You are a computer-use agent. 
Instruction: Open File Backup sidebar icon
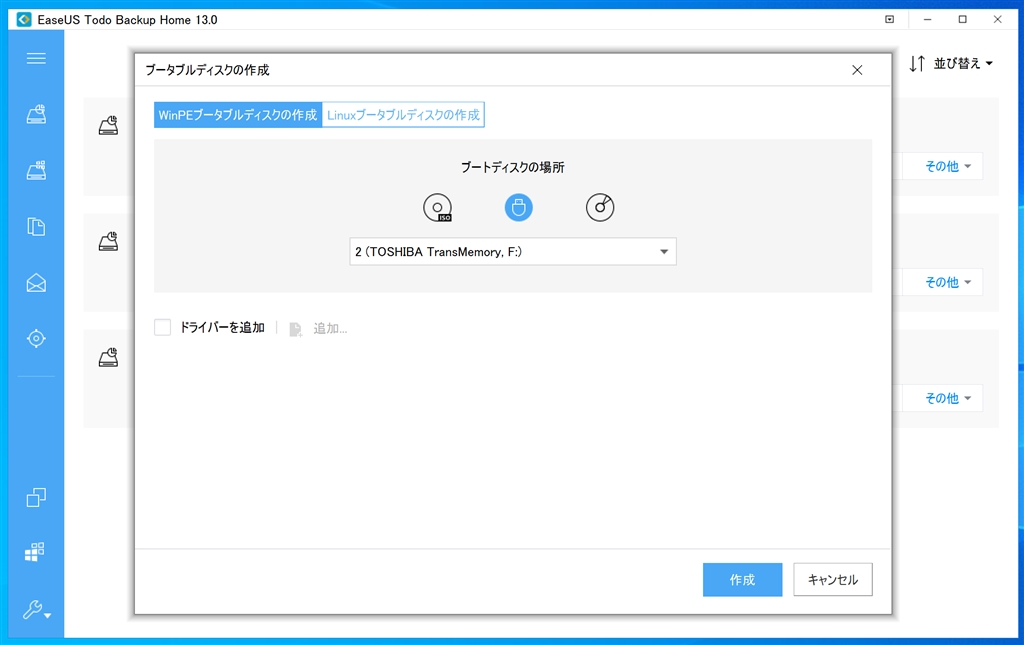pos(36,227)
